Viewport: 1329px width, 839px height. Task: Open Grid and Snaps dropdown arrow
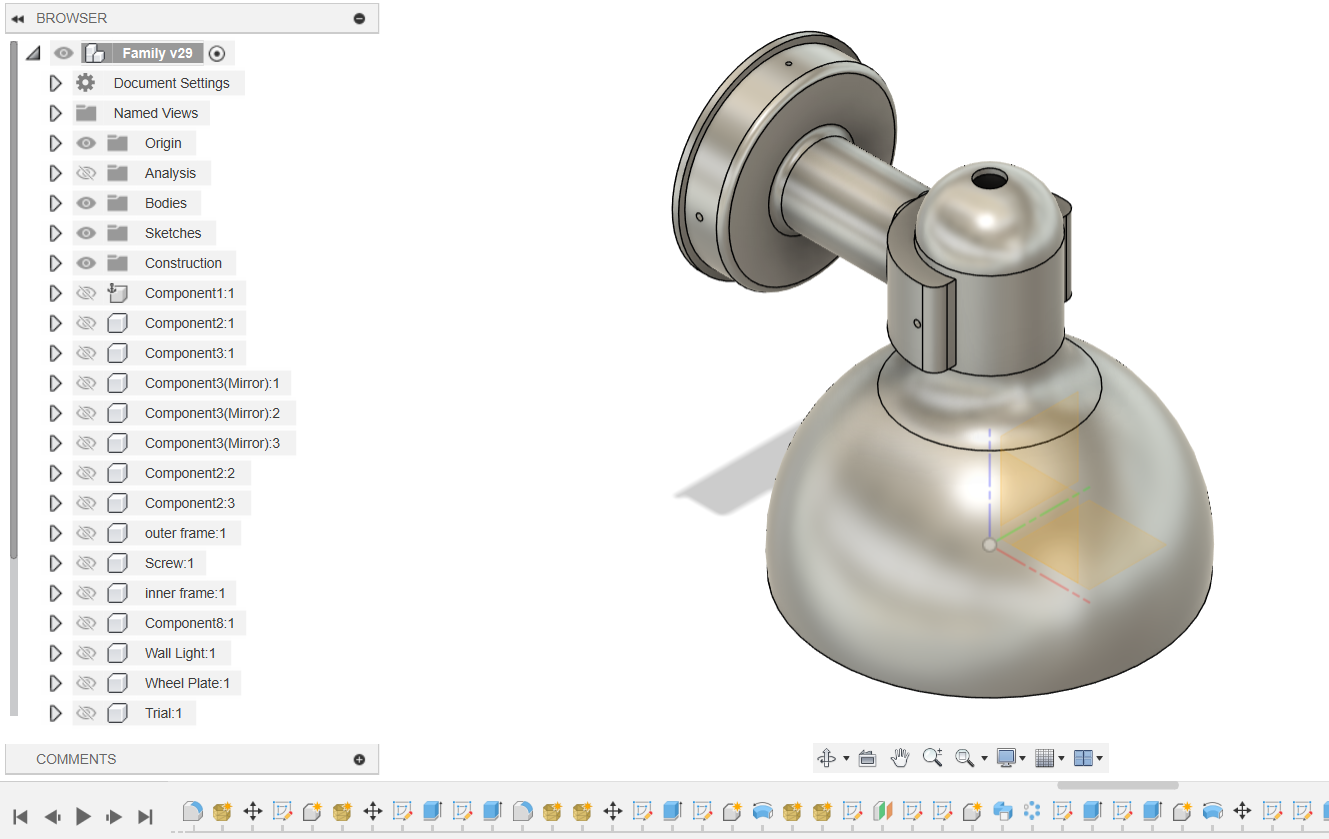tap(1060, 759)
